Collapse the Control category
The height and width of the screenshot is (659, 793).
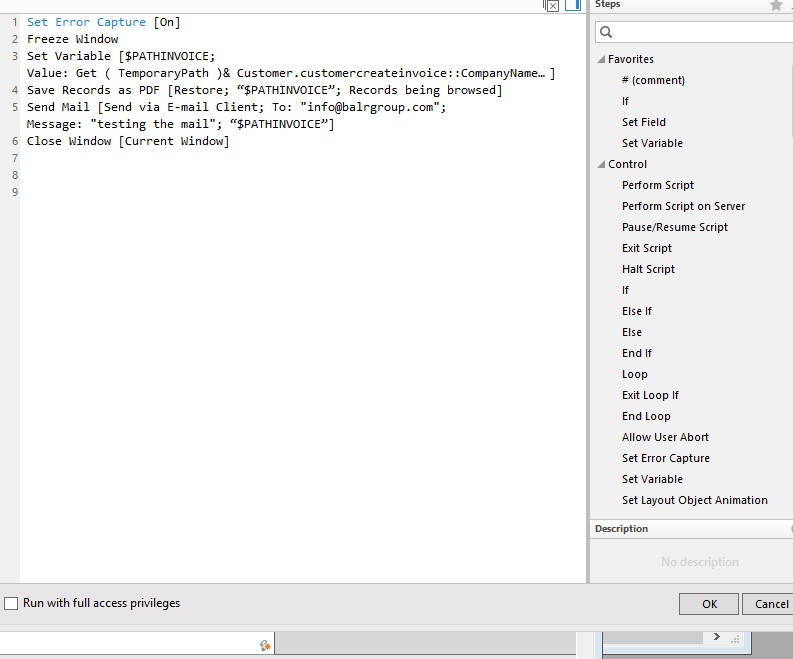coord(600,164)
